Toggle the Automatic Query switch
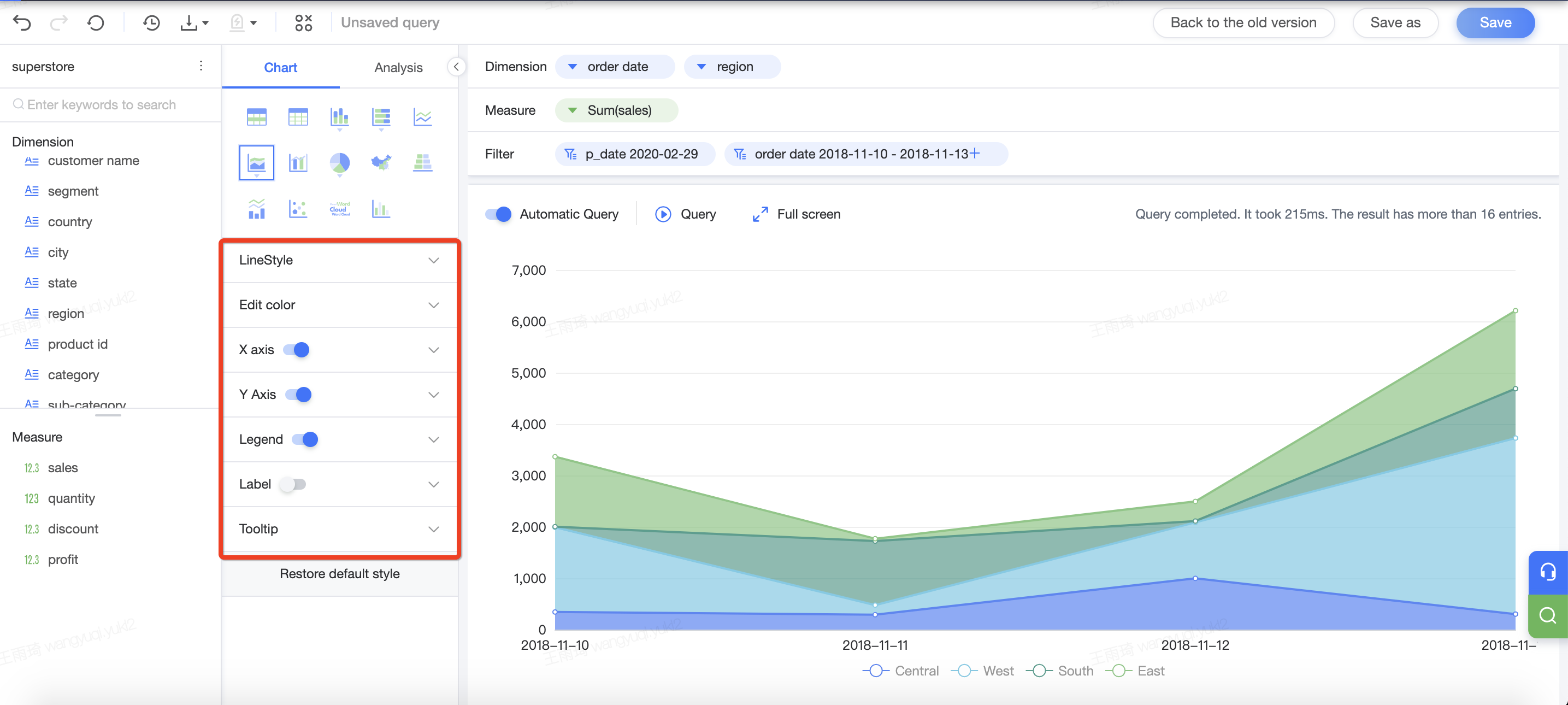1568x705 pixels. (x=498, y=214)
